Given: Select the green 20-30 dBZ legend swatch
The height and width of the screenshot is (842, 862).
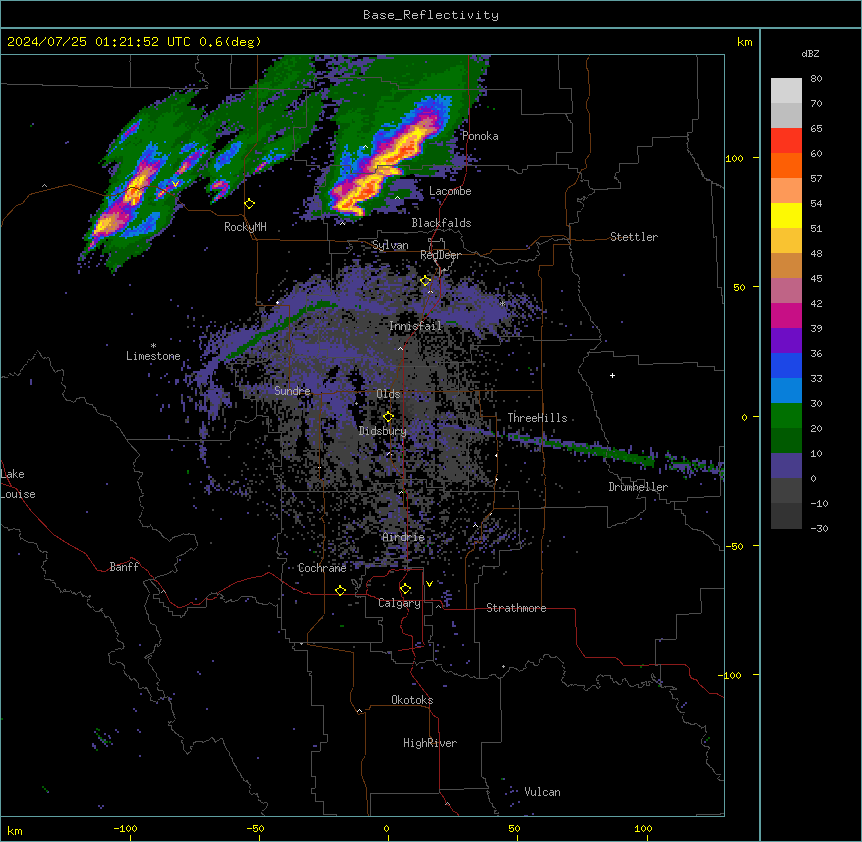Looking at the screenshot, I should coord(786,416).
